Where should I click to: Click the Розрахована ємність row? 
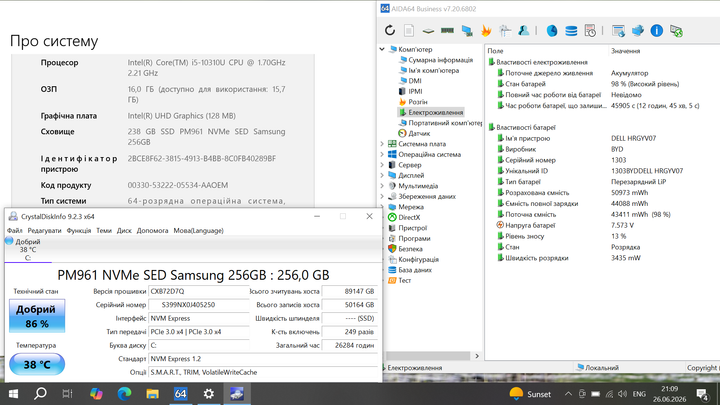604,193
